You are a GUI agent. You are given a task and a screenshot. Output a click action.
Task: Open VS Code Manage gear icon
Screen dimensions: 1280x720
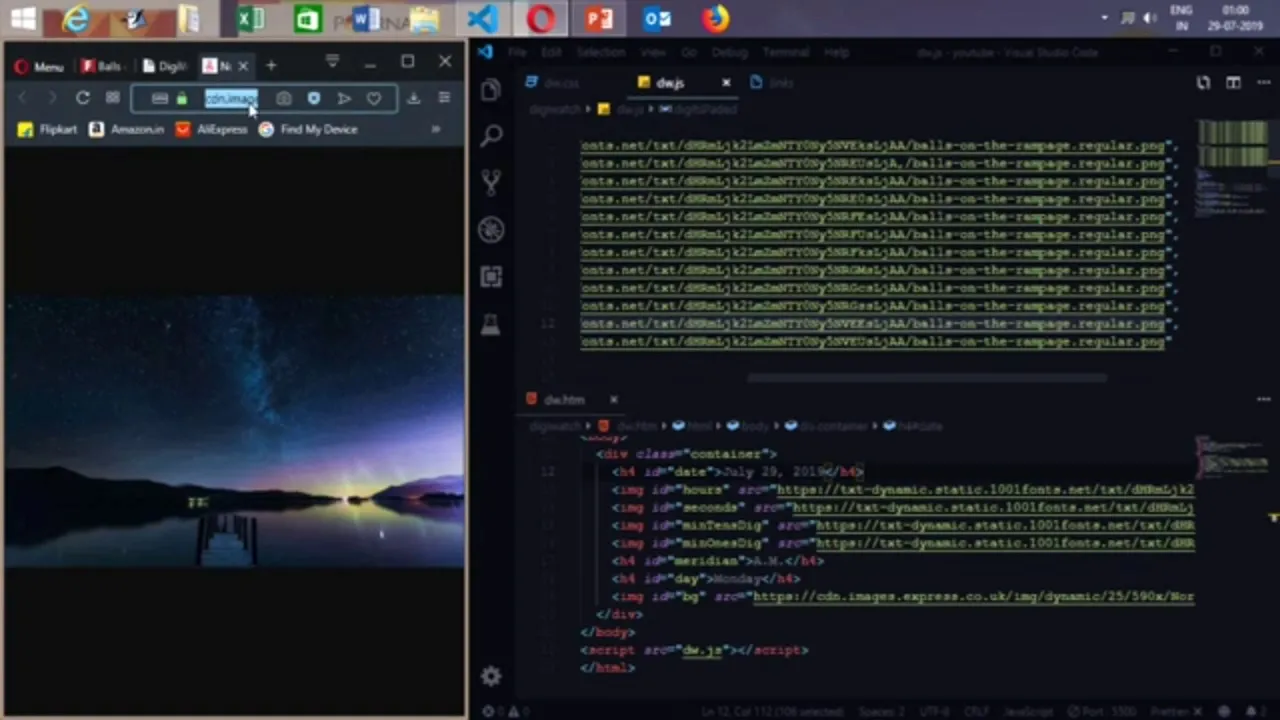(490, 677)
